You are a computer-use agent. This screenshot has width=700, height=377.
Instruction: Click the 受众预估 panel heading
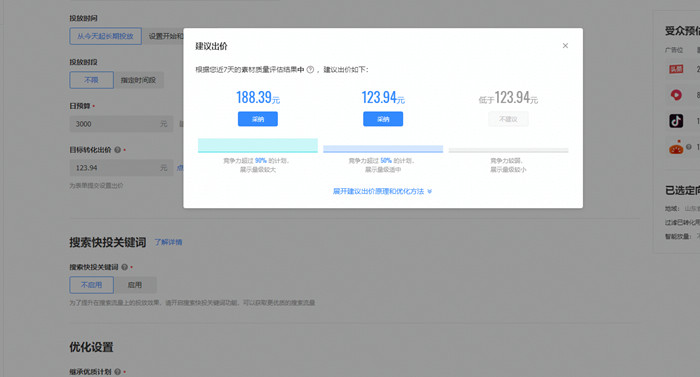tap(682, 31)
